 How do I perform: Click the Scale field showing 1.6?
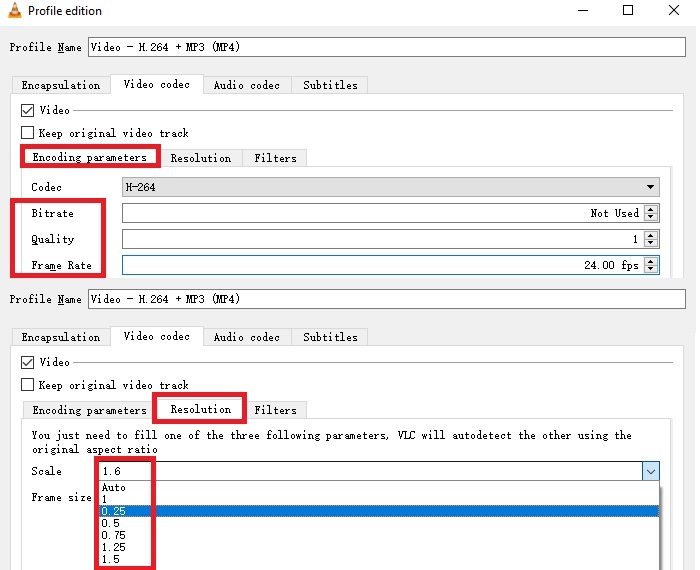[371, 471]
